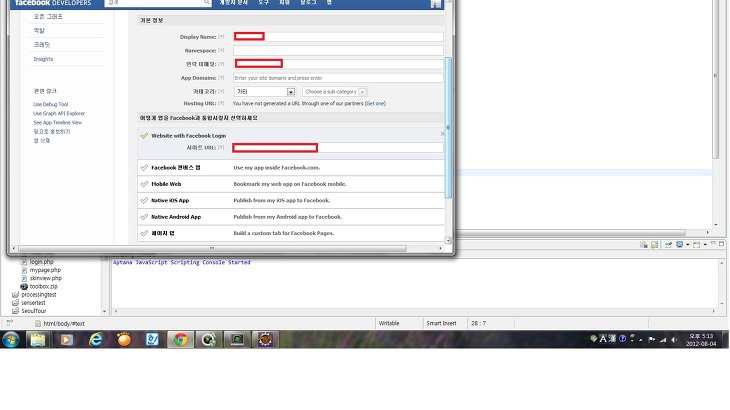The image size is (730, 410).
Task: Follow the Use Debug Tool link
Action: (x=51, y=104)
